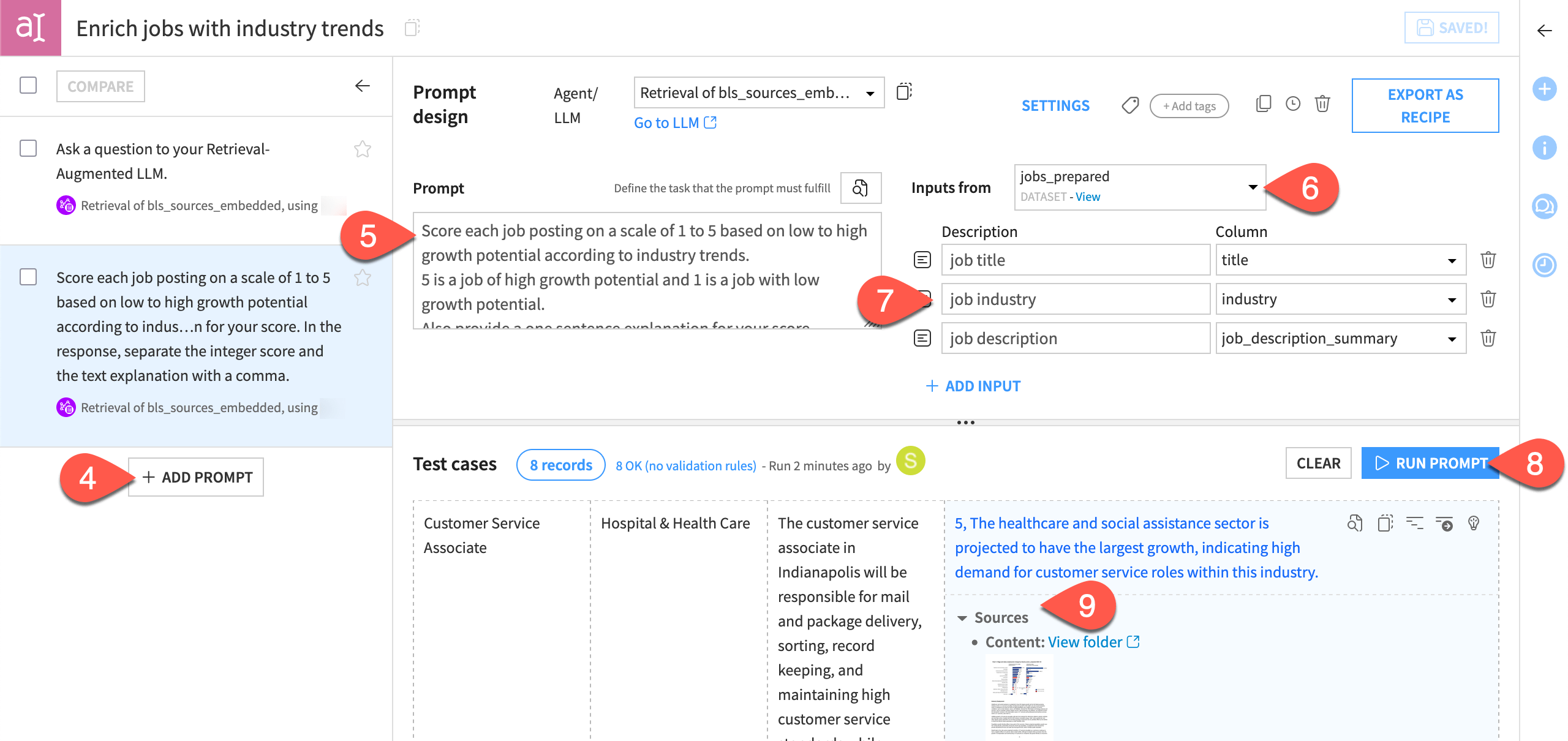Screen dimensions: 1568x741
Task: Click the duplicate prompt icon
Action: click(x=1263, y=104)
